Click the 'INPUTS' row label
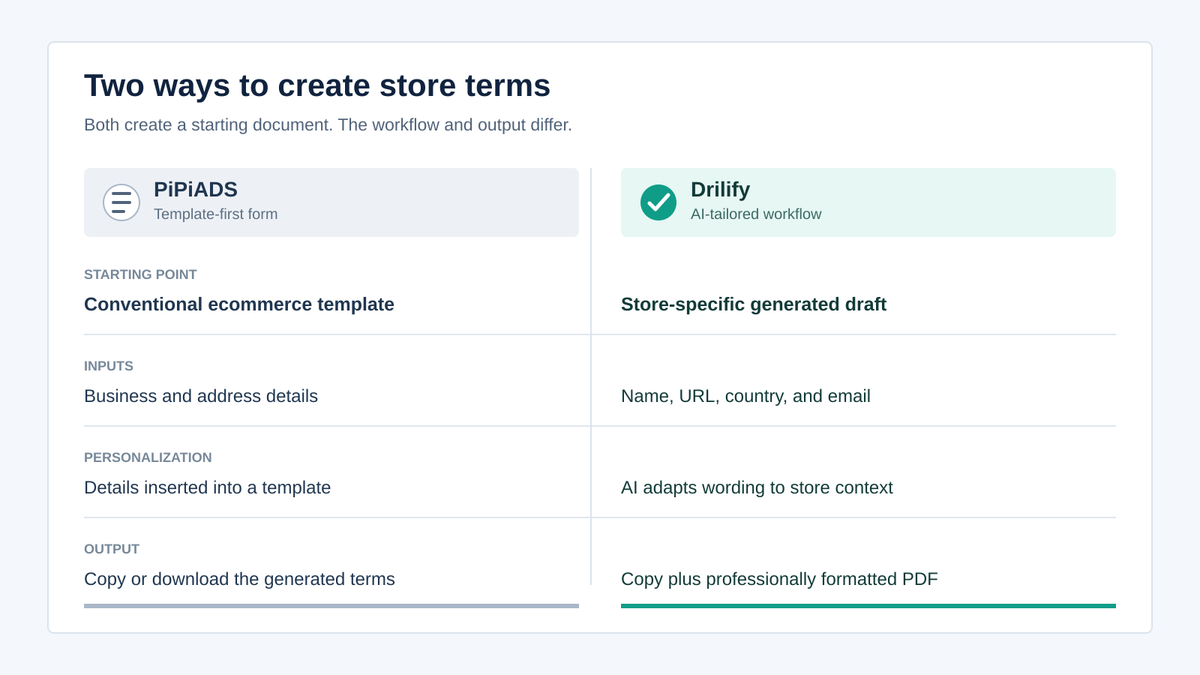The width and height of the screenshot is (1200, 675). pos(109,366)
